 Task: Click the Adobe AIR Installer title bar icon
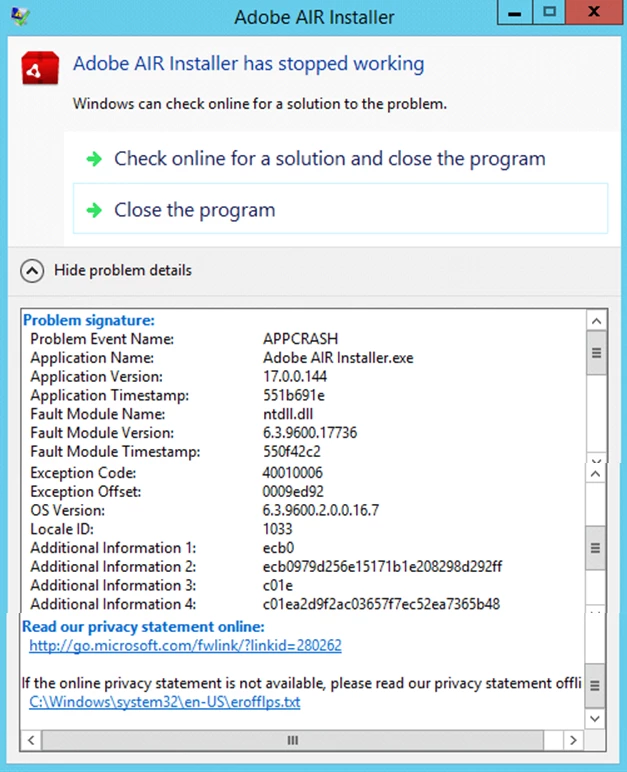point(20,17)
